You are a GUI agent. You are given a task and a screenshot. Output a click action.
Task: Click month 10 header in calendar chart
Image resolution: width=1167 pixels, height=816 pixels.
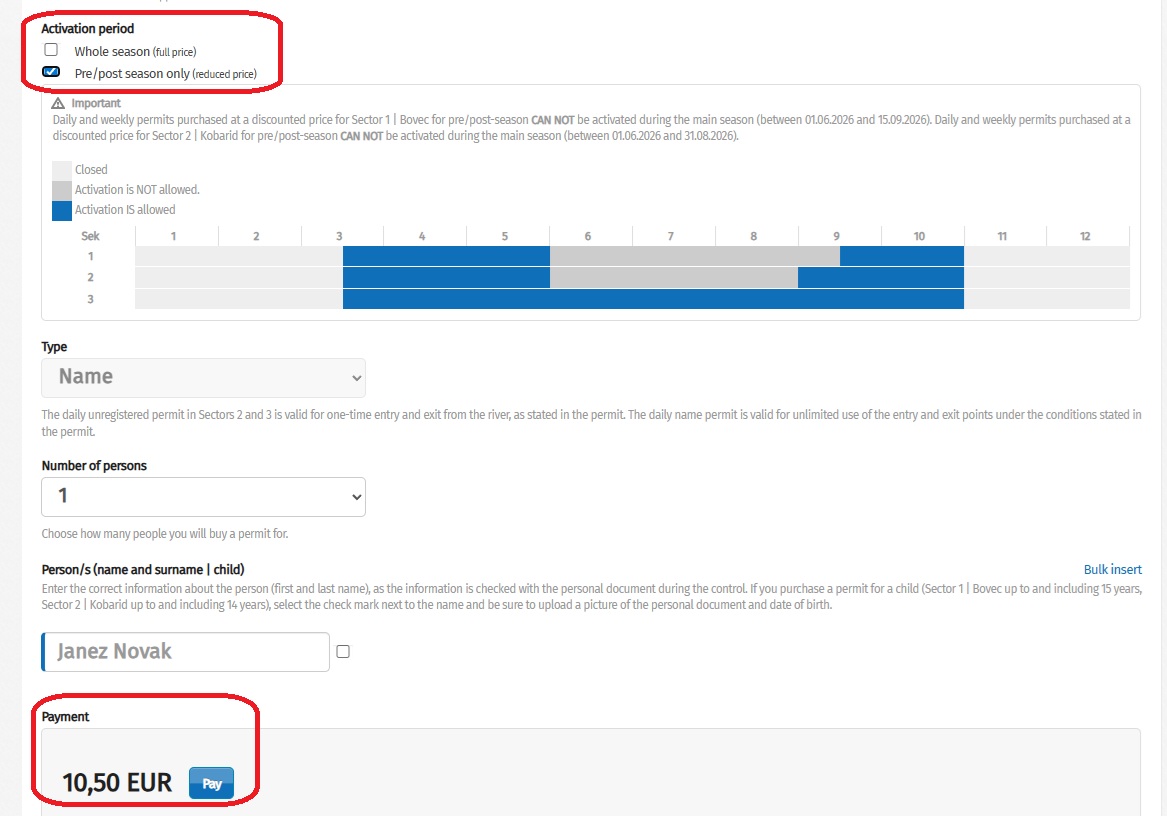[919, 236]
